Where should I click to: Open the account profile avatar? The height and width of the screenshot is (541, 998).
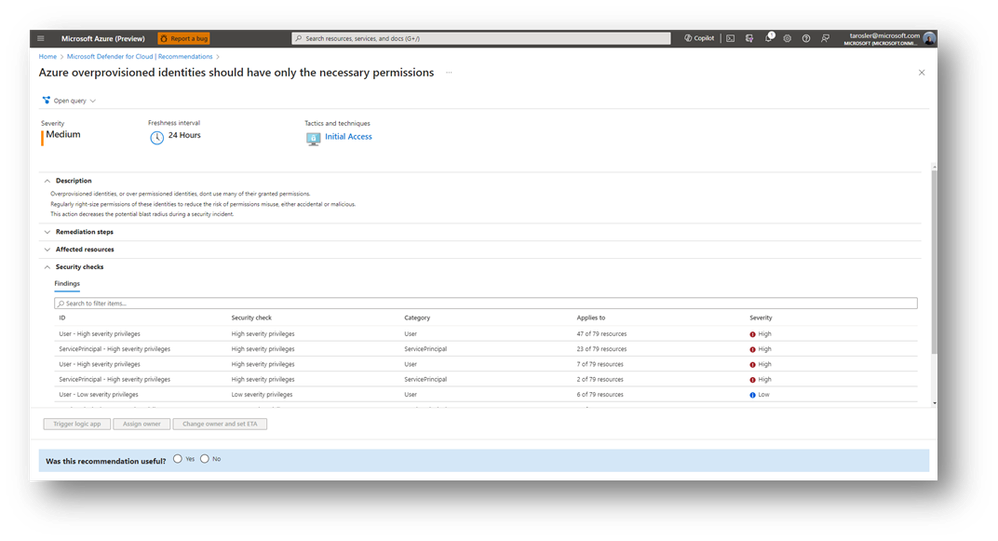point(929,38)
